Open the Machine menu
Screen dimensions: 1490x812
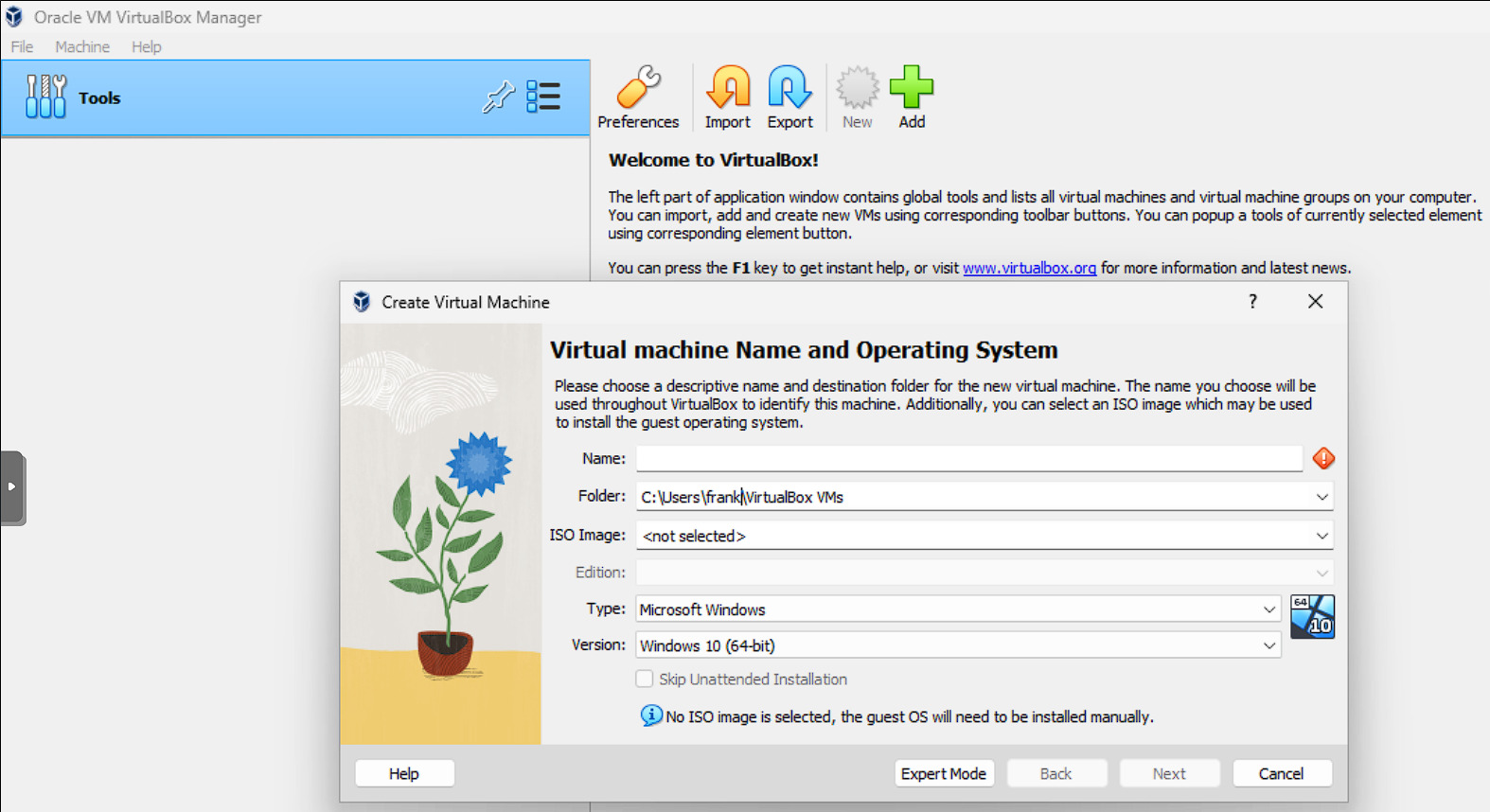point(82,46)
